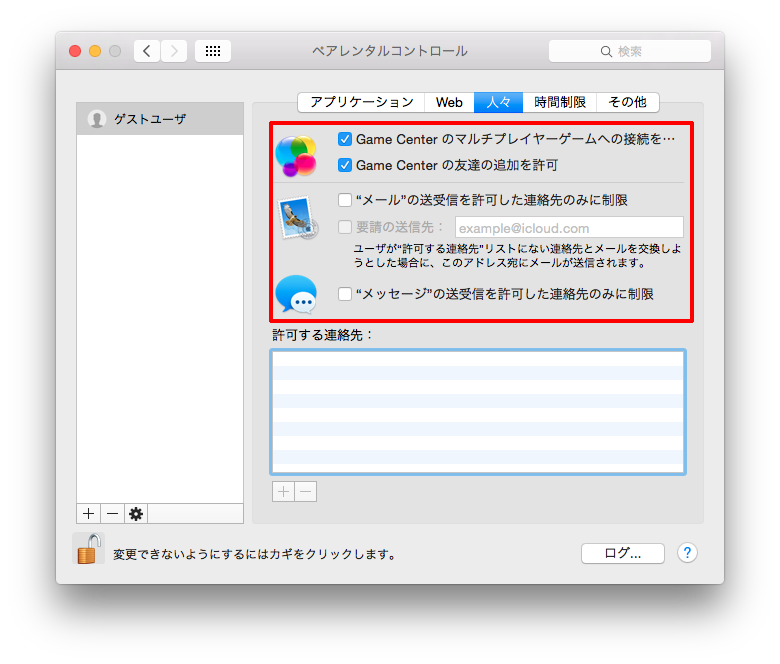The width and height of the screenshot is (780, 664).
Task: Click the Mail stamp icon
Action: [298, 217]
